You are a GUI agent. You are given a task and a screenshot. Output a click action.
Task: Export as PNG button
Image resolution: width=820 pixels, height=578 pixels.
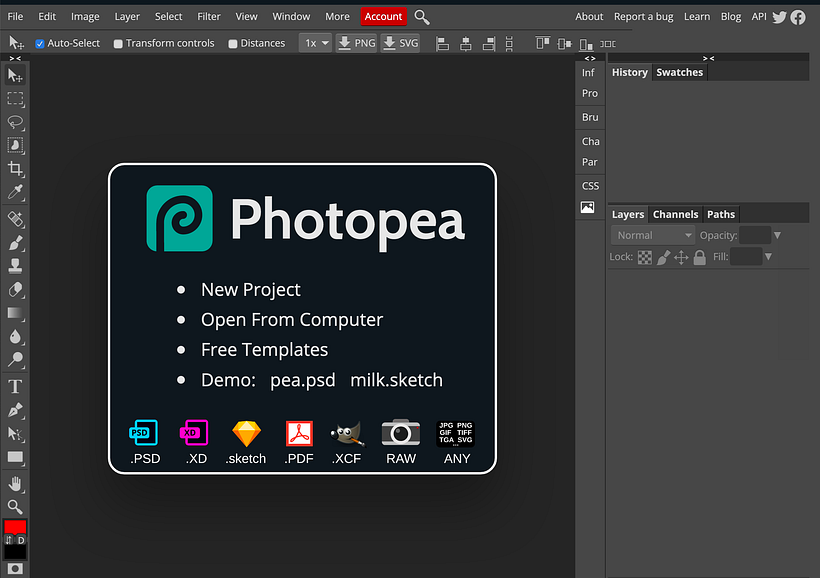tap(356, 43)
